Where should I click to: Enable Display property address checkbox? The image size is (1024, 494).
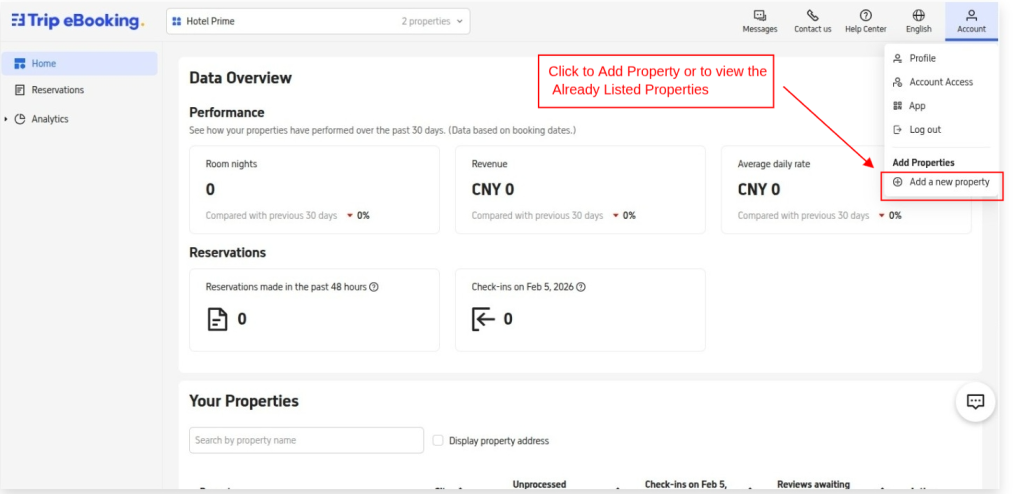[x=438, y=440]
